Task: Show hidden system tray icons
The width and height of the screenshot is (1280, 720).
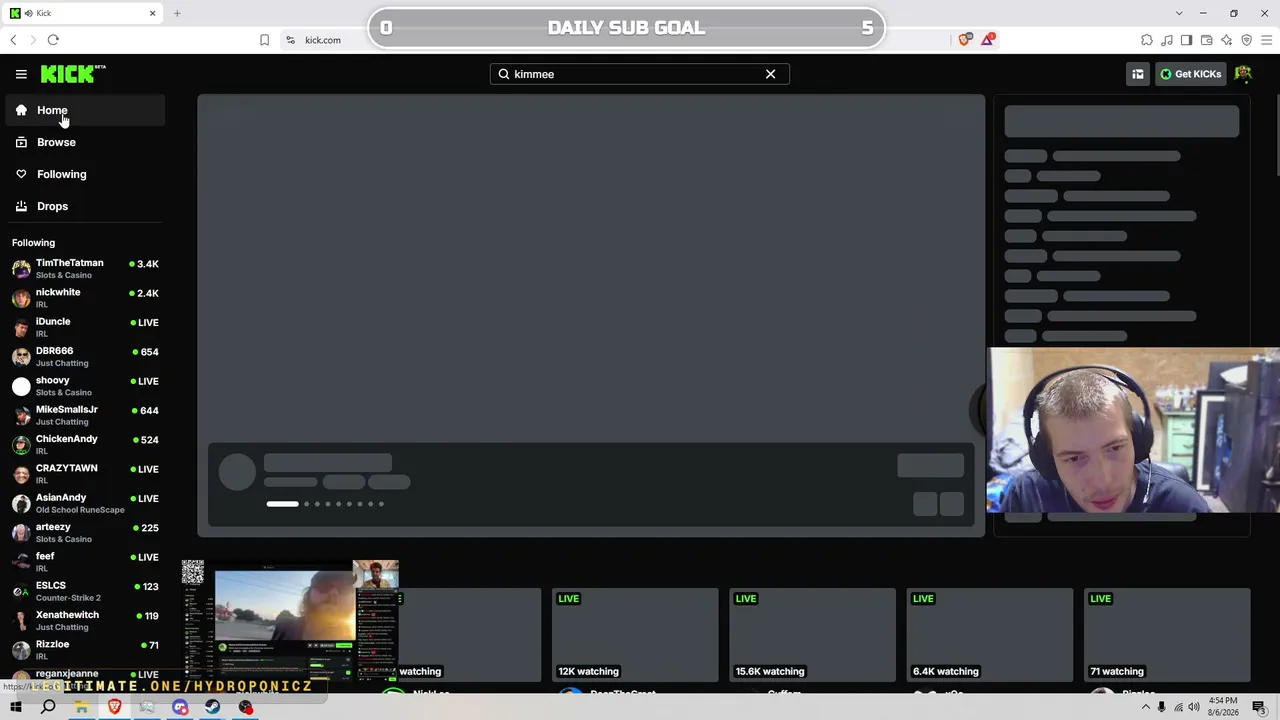Action: pos(1145,707)
